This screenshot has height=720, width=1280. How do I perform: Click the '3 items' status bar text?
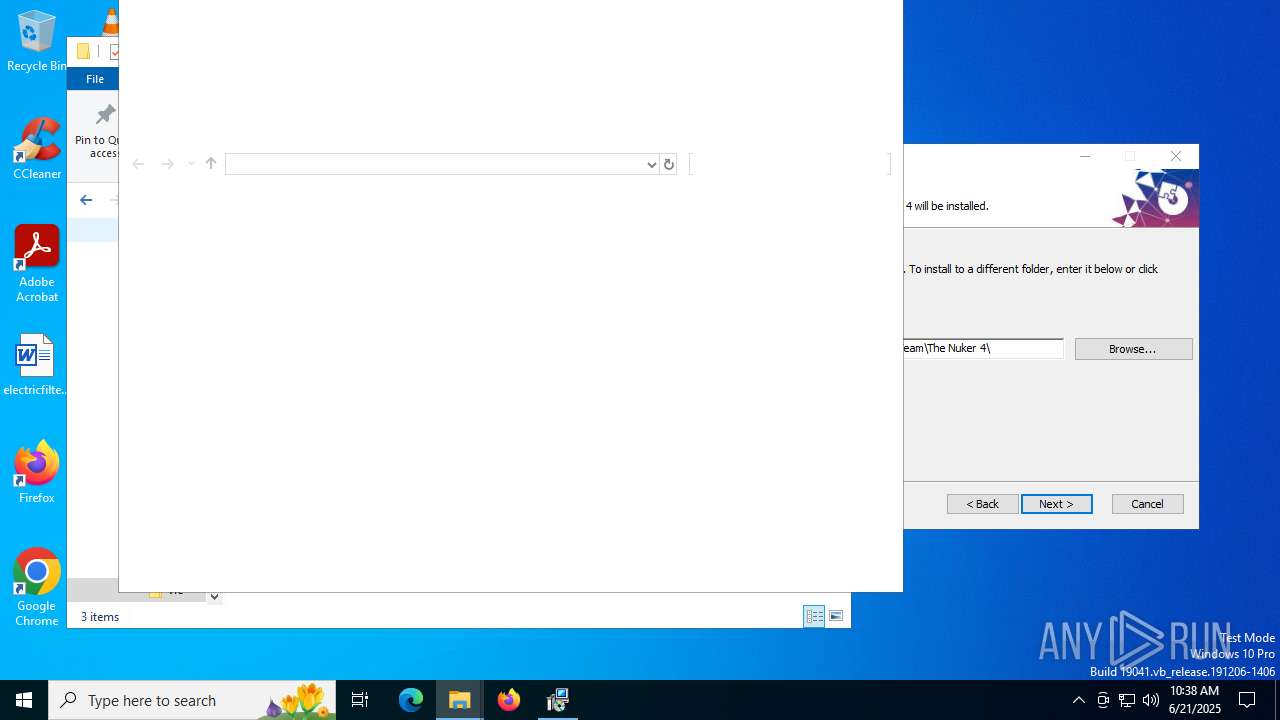[x=100, y=617]
